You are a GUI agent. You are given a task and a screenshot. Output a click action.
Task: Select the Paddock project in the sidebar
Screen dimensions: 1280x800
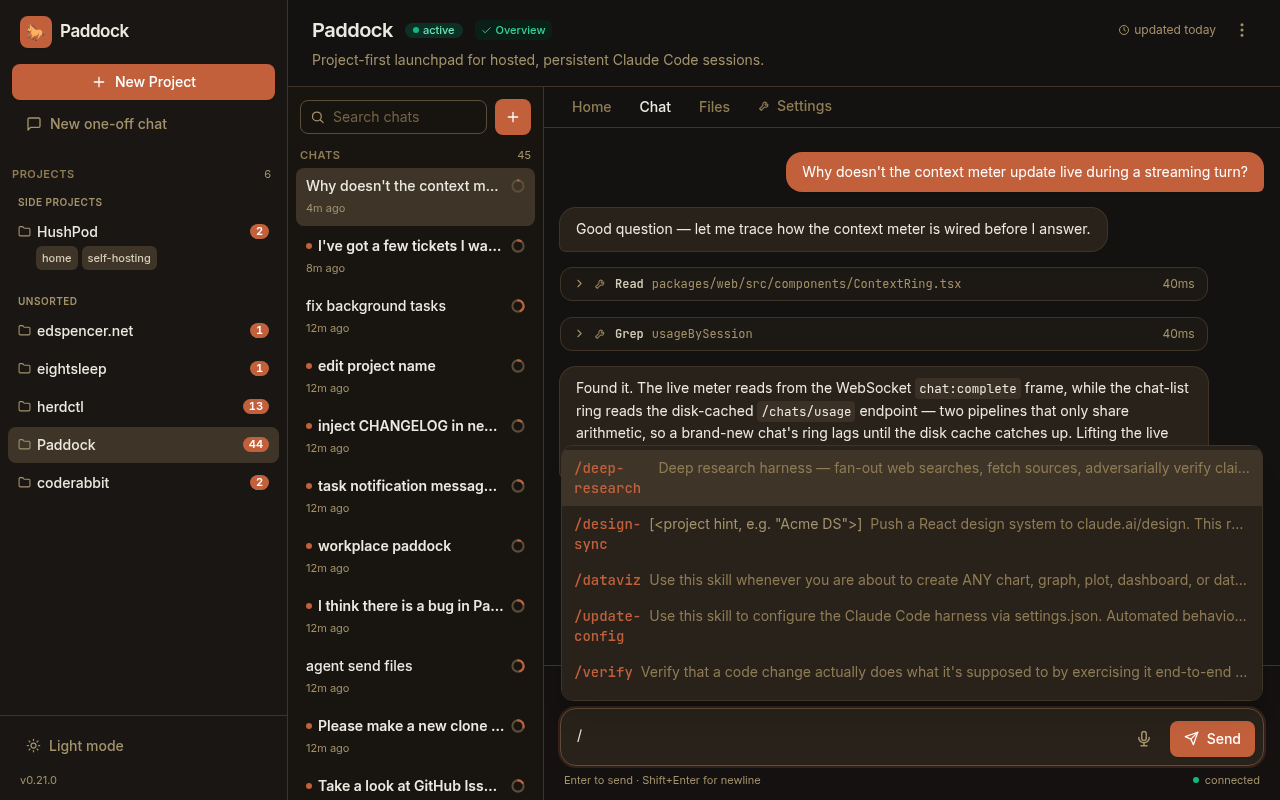pos(143,445)
